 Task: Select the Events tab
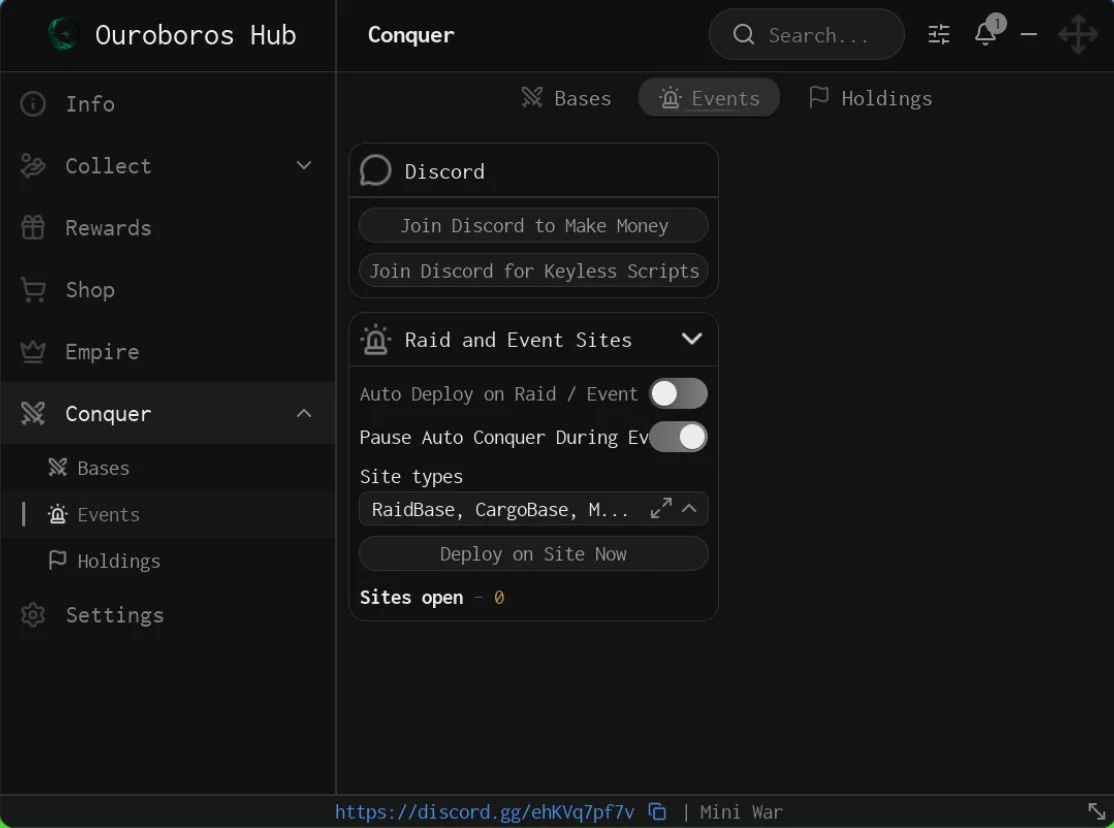coord(709,97)
